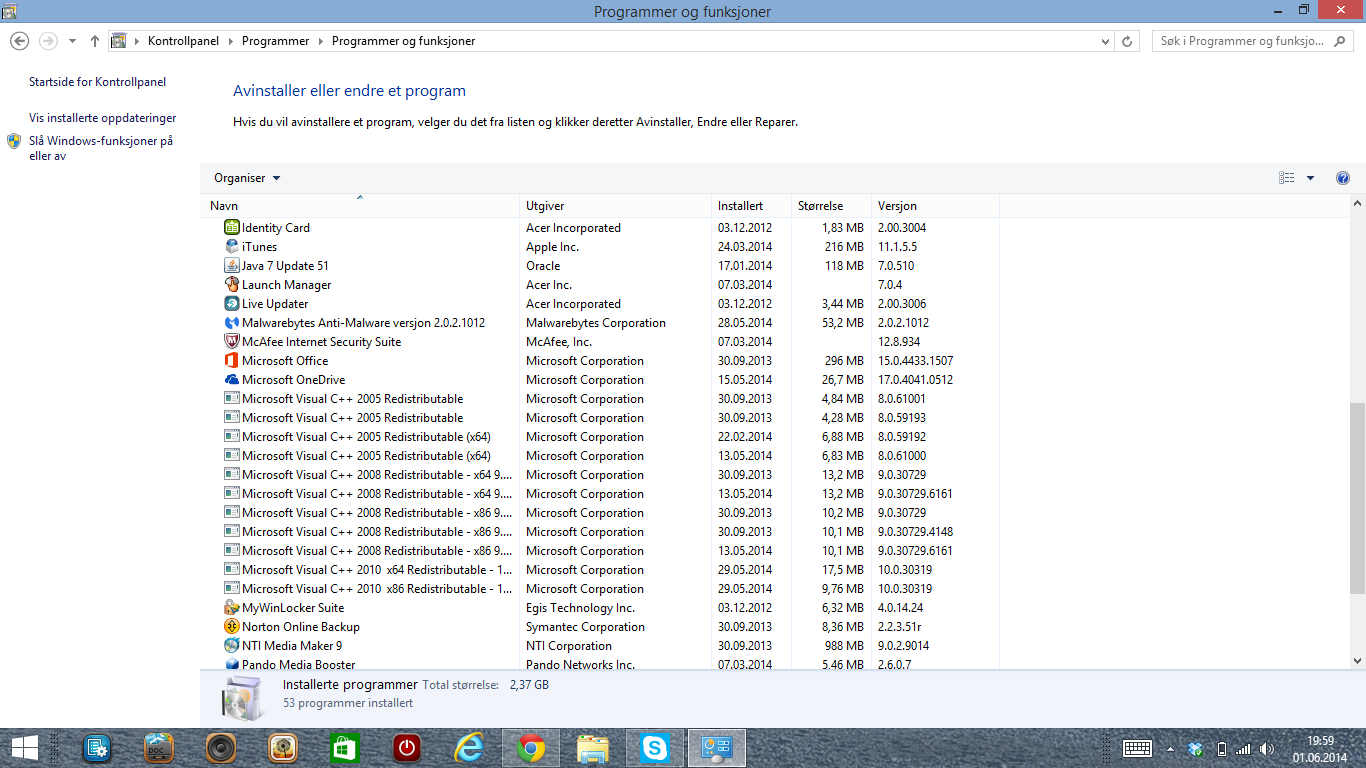This screenshot has width=1366, height=768.
Task: Select the iTunes icon in the list
Action: (232, 247)
